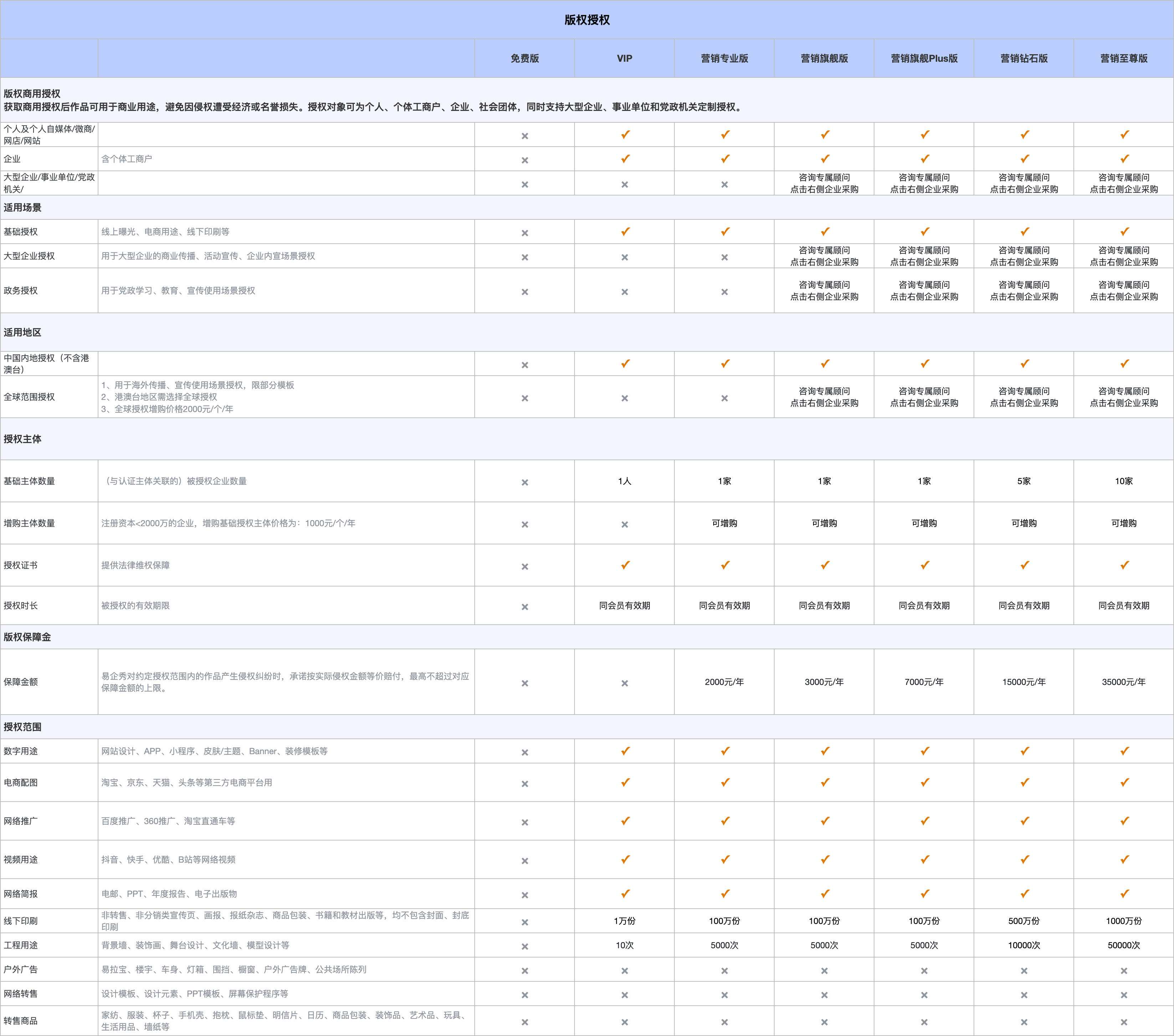
Task: Click VIP checkmark in 企业 row
Action: [x=625, y=159]
